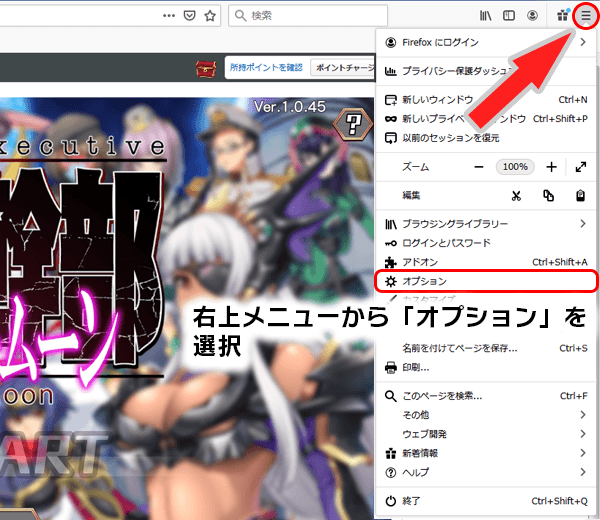The image size is (600, 520).
Task: Select 終了 to quit Firefox
Action: click(486, 501)
